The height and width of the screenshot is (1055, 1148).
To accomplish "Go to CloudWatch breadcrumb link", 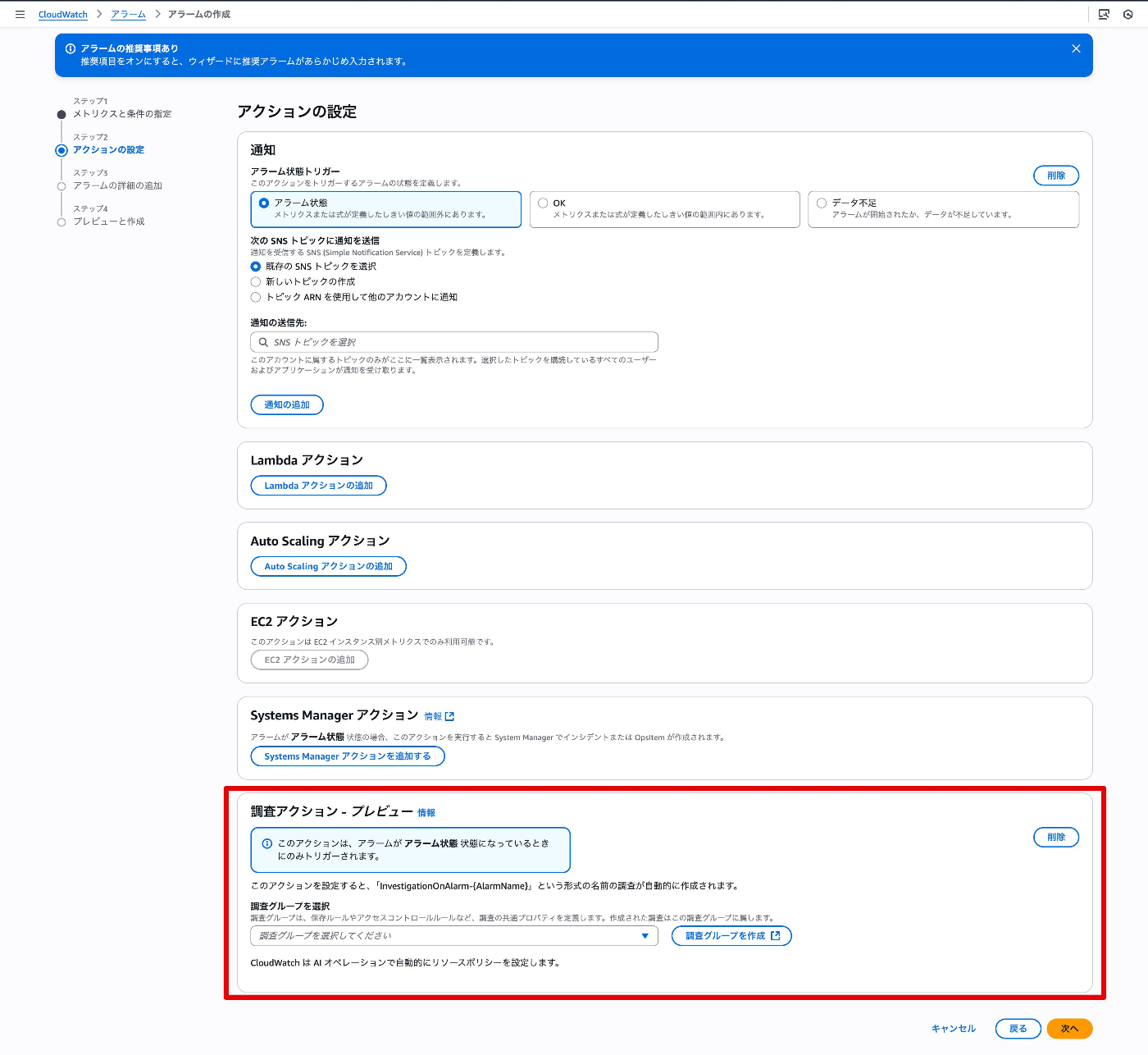I will click(63, 15).
